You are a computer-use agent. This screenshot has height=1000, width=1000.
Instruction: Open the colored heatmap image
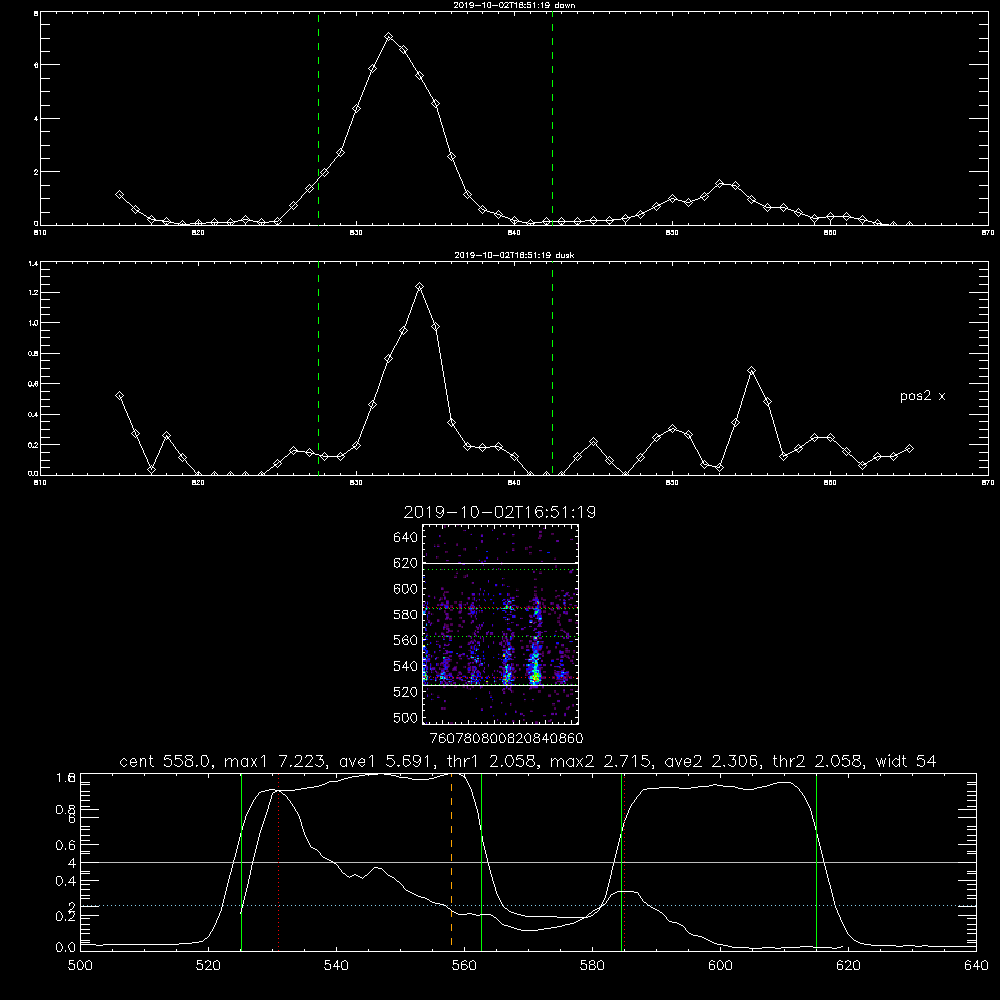tap(500, 624)
